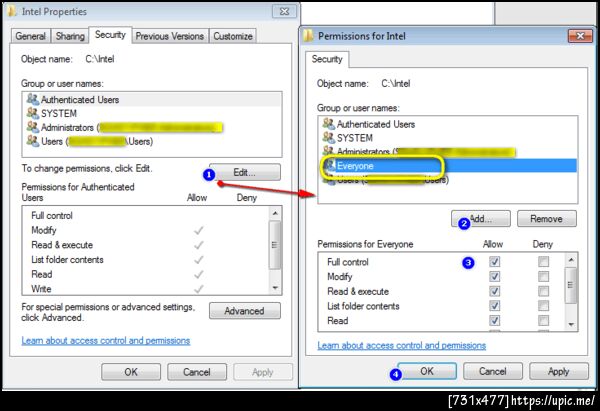Click OK in Intel Properties window
The height and width of the screenshot is (411, 600).
131,372
